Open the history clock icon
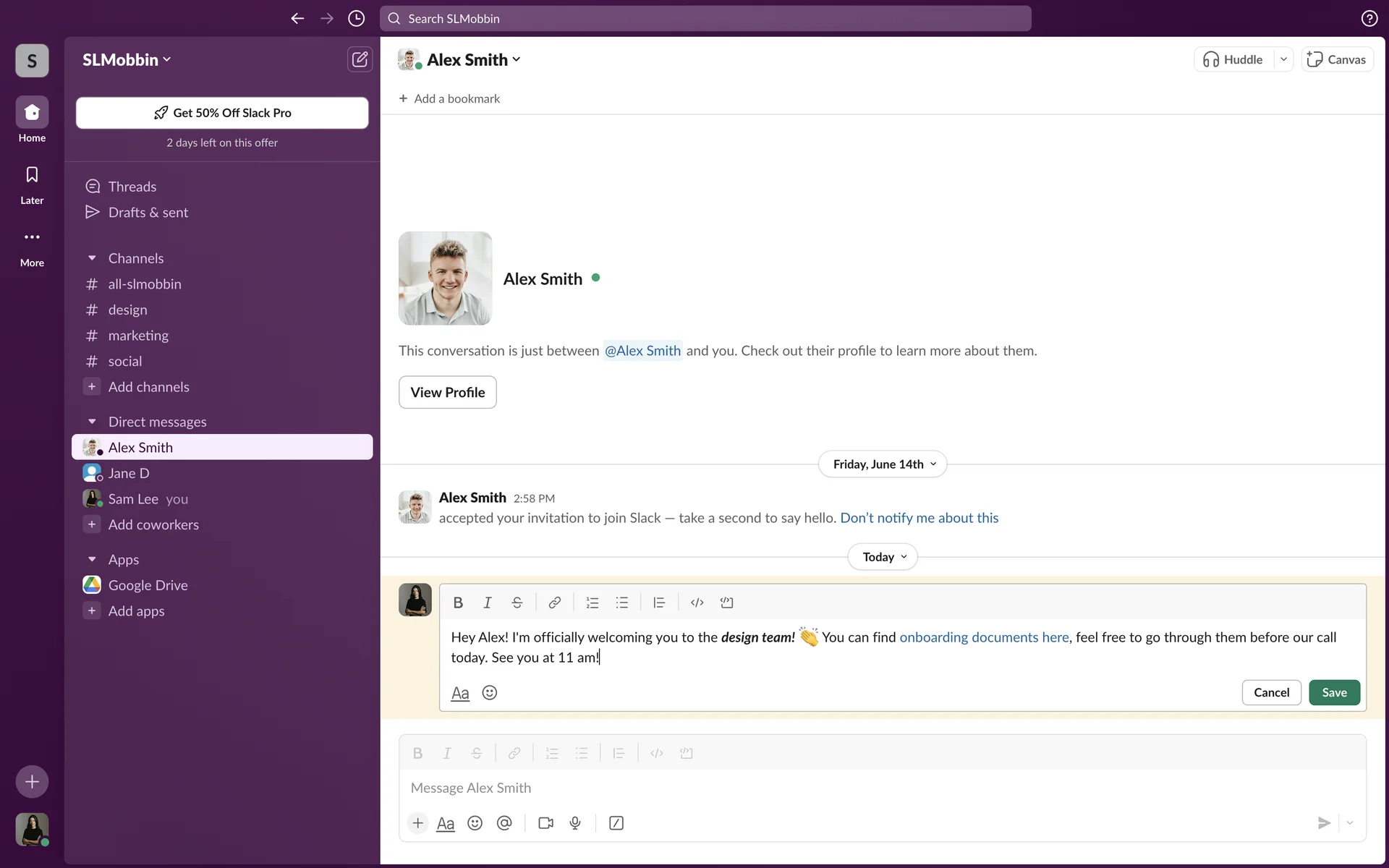The height and width of the screenshot is (868, 1389). pos(356,19)
